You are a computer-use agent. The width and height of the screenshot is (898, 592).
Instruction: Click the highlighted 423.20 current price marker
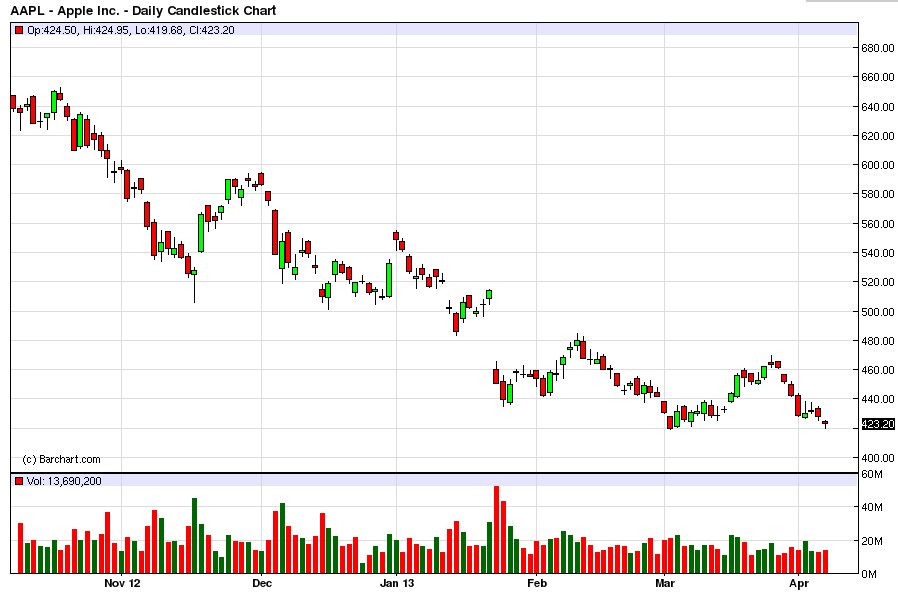click(877, 424)
